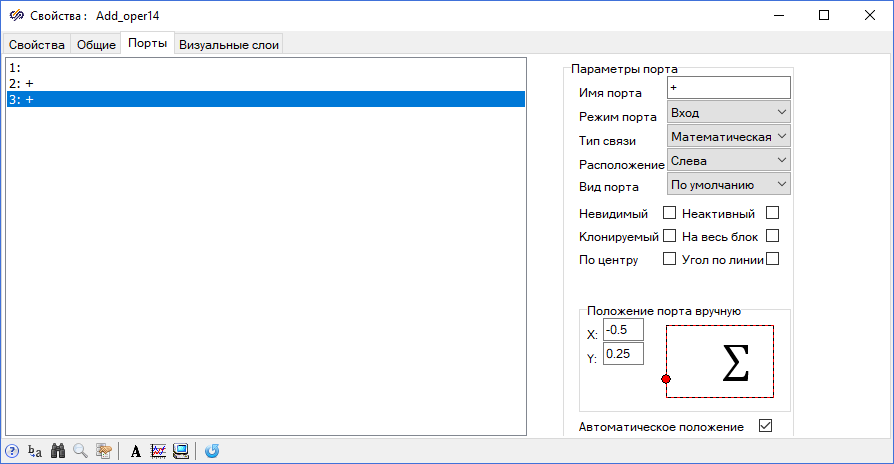This screenshot has width=894, height=464.
Task: Click the text replace 'ba' icon
Action: (x=35, y=451)
